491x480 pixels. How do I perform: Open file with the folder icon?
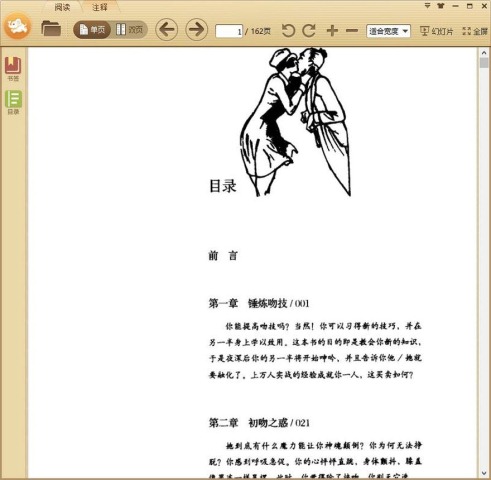(x=51, y=29)
